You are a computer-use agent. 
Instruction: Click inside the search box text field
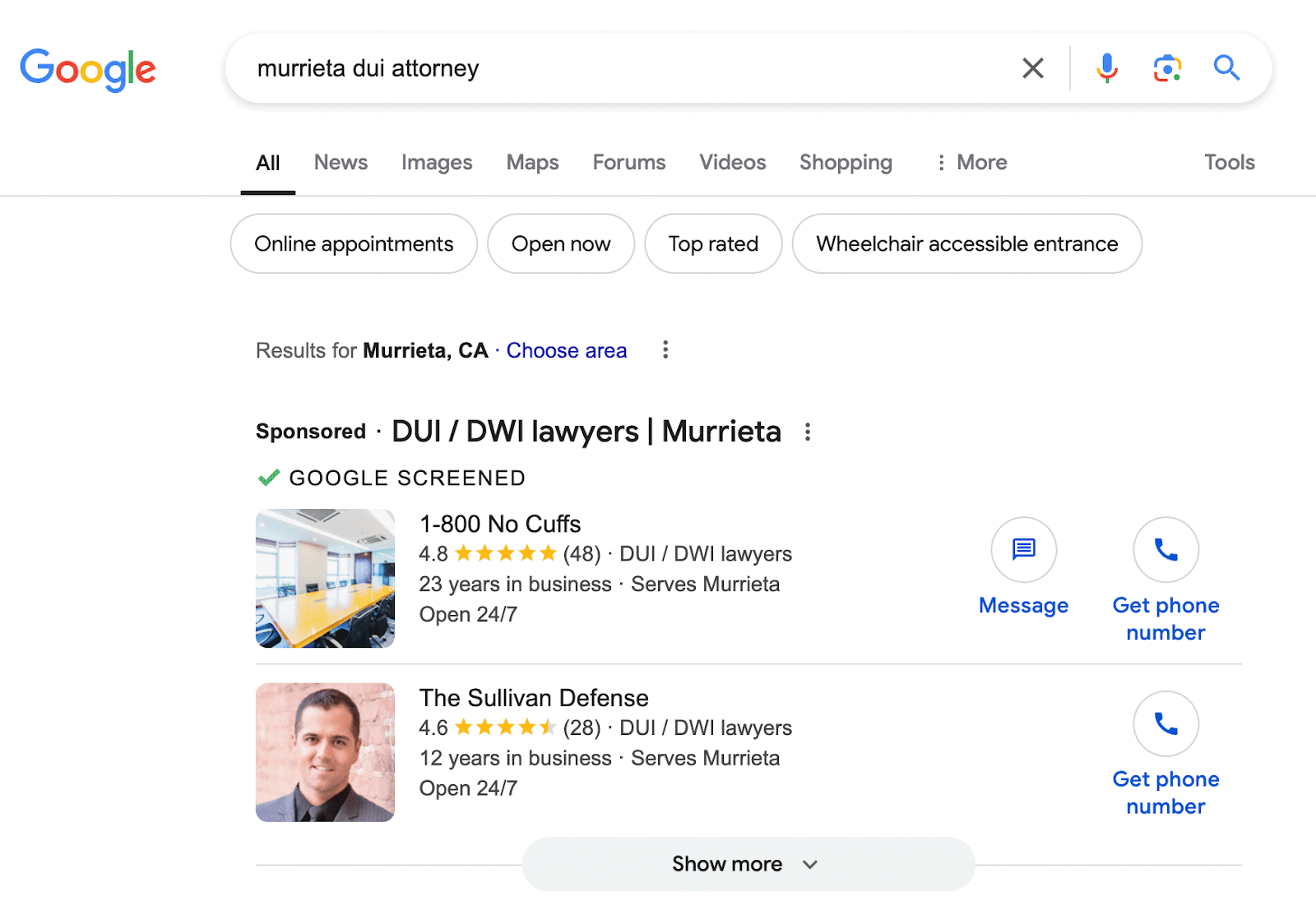pos(625,68)
